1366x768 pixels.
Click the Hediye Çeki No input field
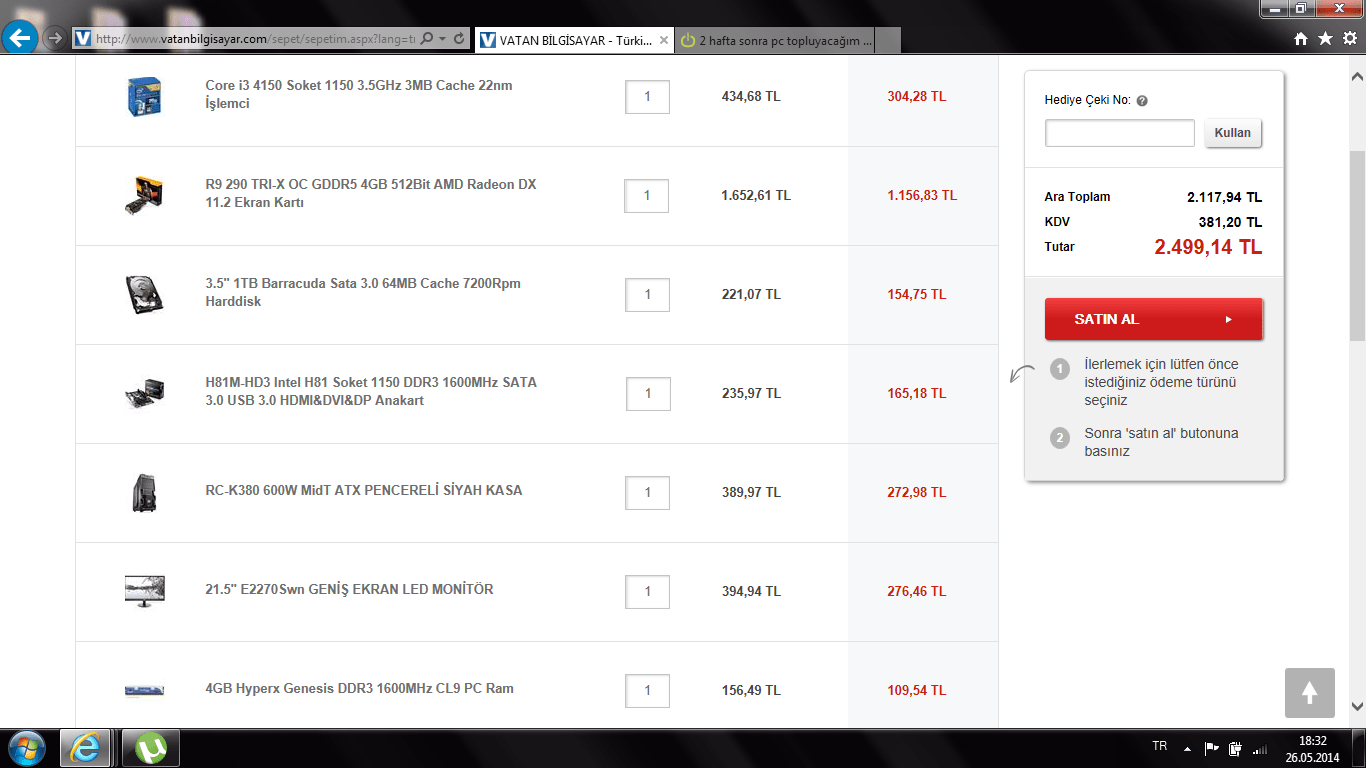pos(1120,133)
